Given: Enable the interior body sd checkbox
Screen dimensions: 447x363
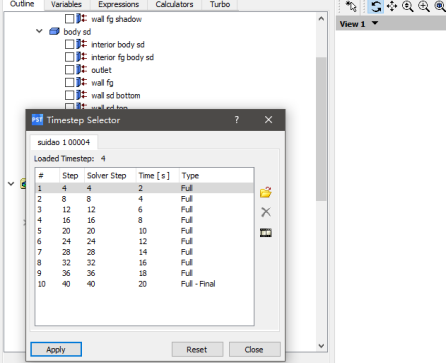Looking at the screenshot, I should [x=69, y=44].
